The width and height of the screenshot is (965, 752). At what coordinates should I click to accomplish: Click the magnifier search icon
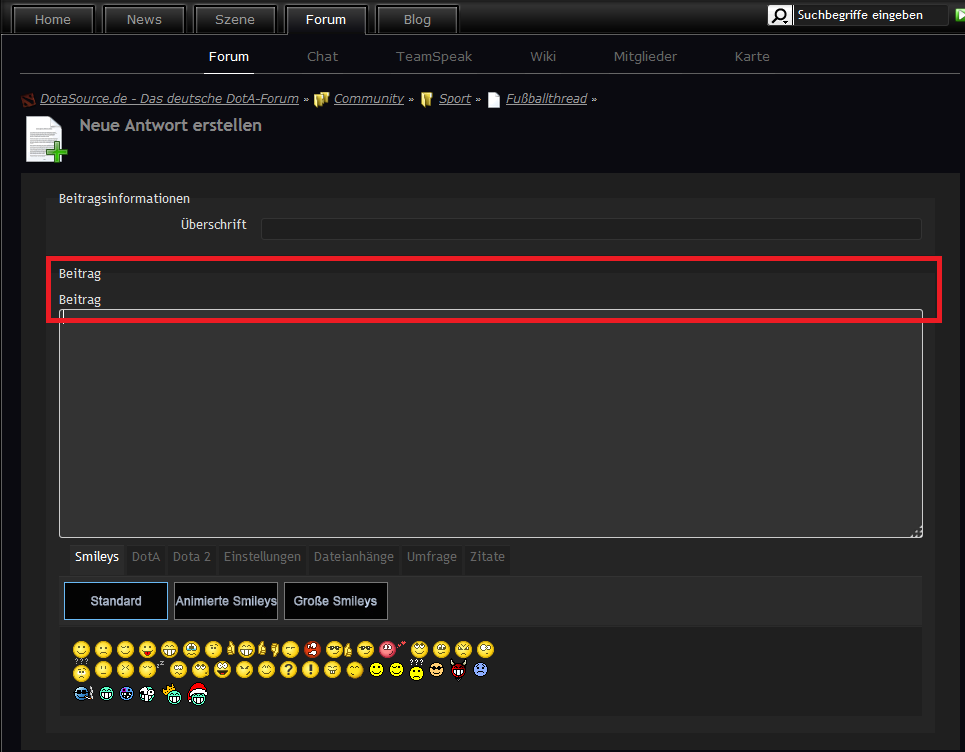tap(780, 15)
